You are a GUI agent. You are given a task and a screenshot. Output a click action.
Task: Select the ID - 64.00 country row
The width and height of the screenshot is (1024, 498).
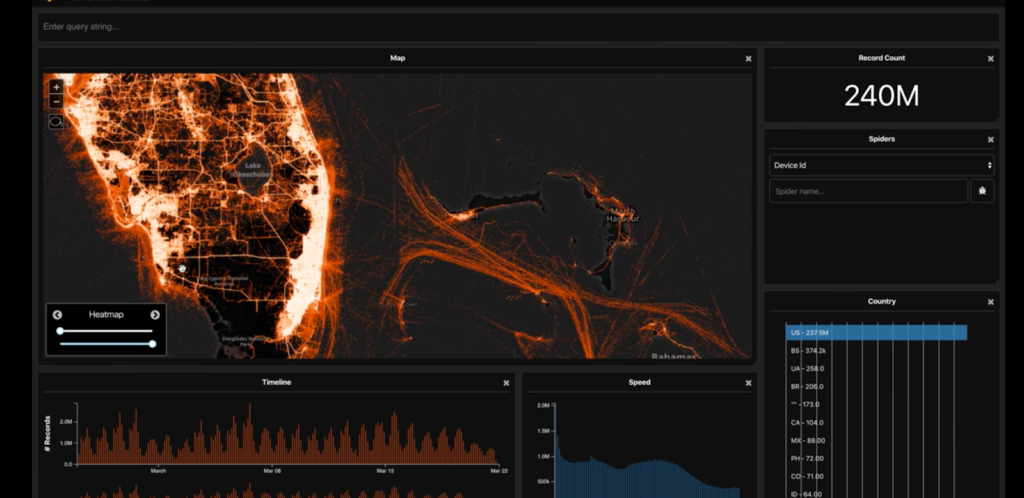pyautogui.click(x=806, y=494)
